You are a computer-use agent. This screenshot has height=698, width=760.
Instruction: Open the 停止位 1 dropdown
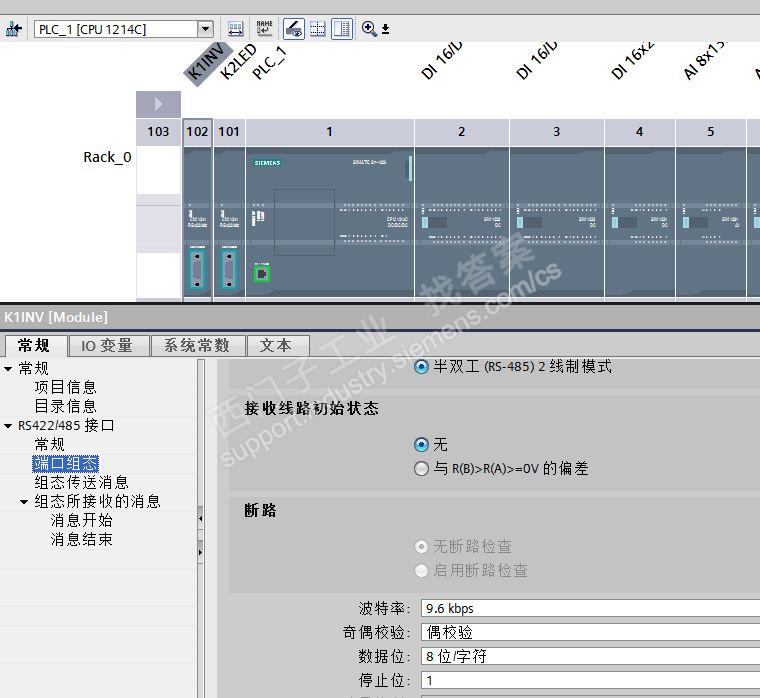tap(590, 681)
